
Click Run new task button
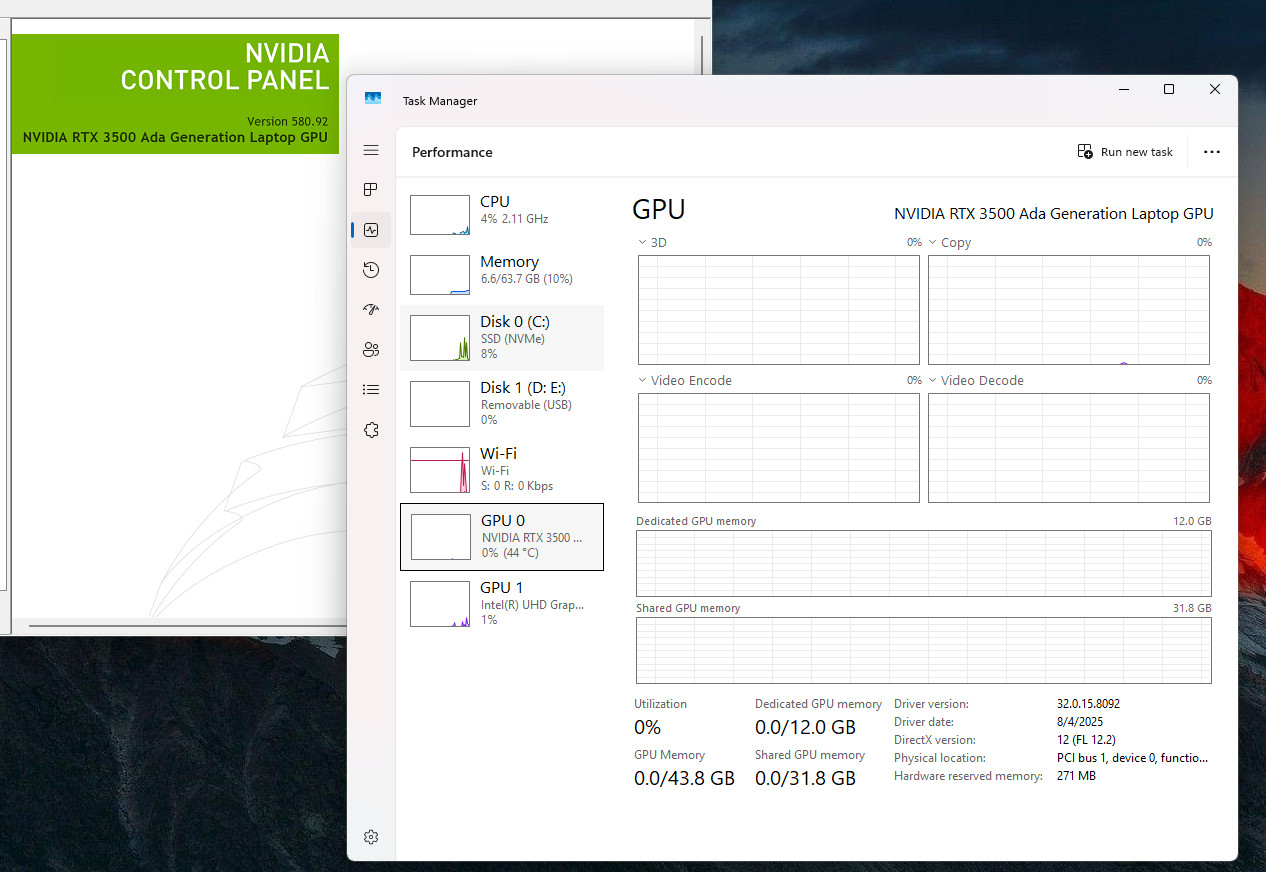tap(1125, 152)
